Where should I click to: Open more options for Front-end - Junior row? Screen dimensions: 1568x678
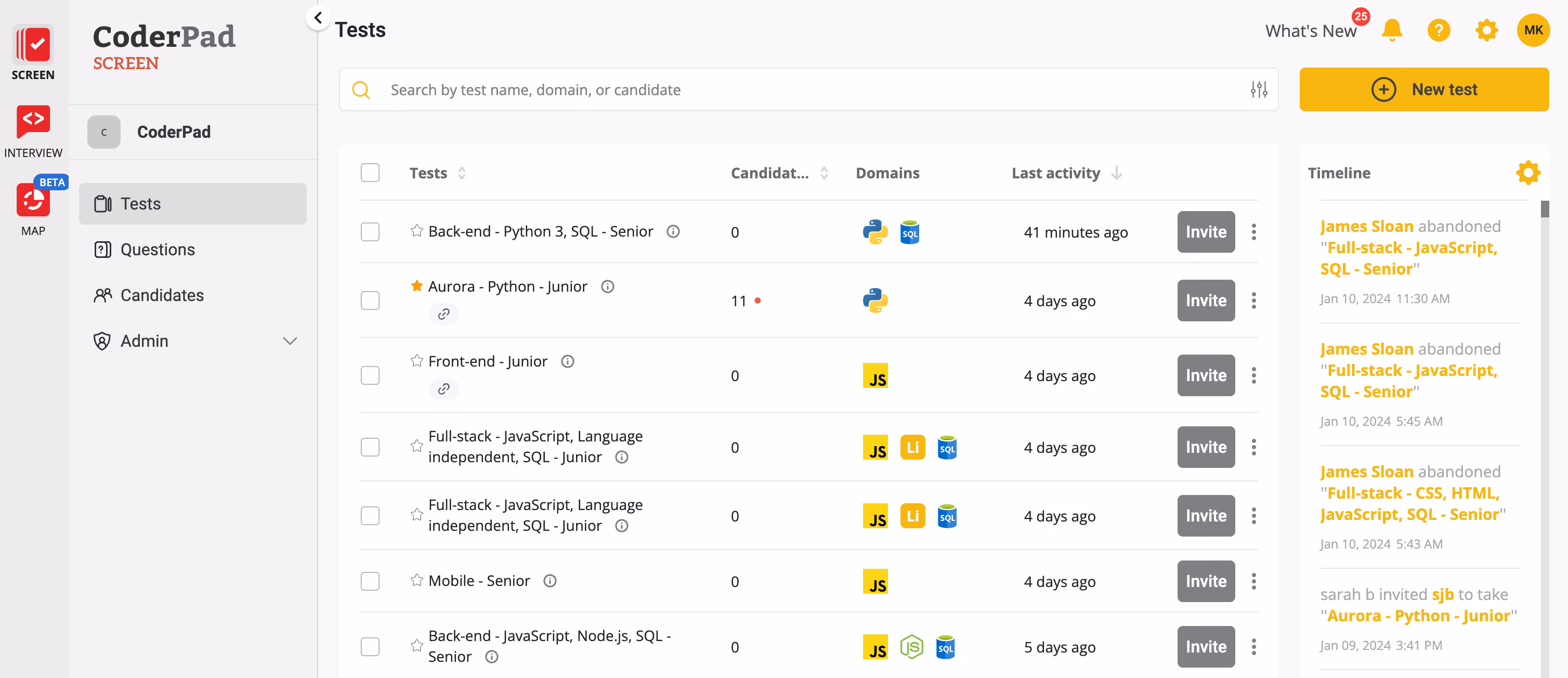tap(1253, 375)
